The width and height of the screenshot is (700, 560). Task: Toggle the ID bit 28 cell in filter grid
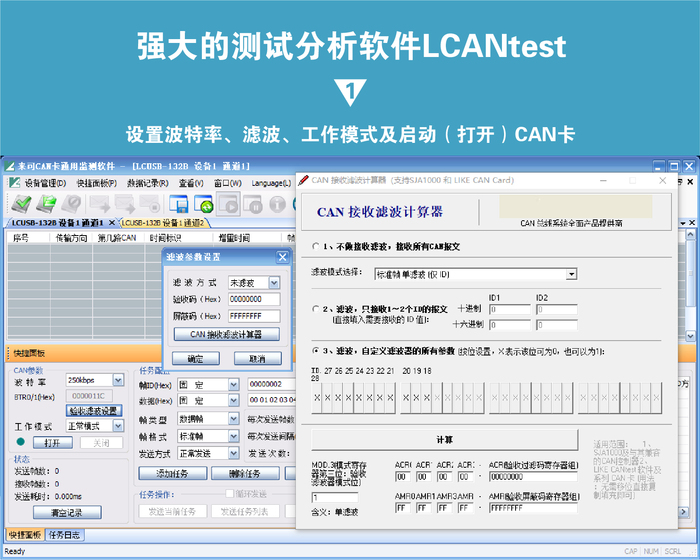click(x=317, y=397)
